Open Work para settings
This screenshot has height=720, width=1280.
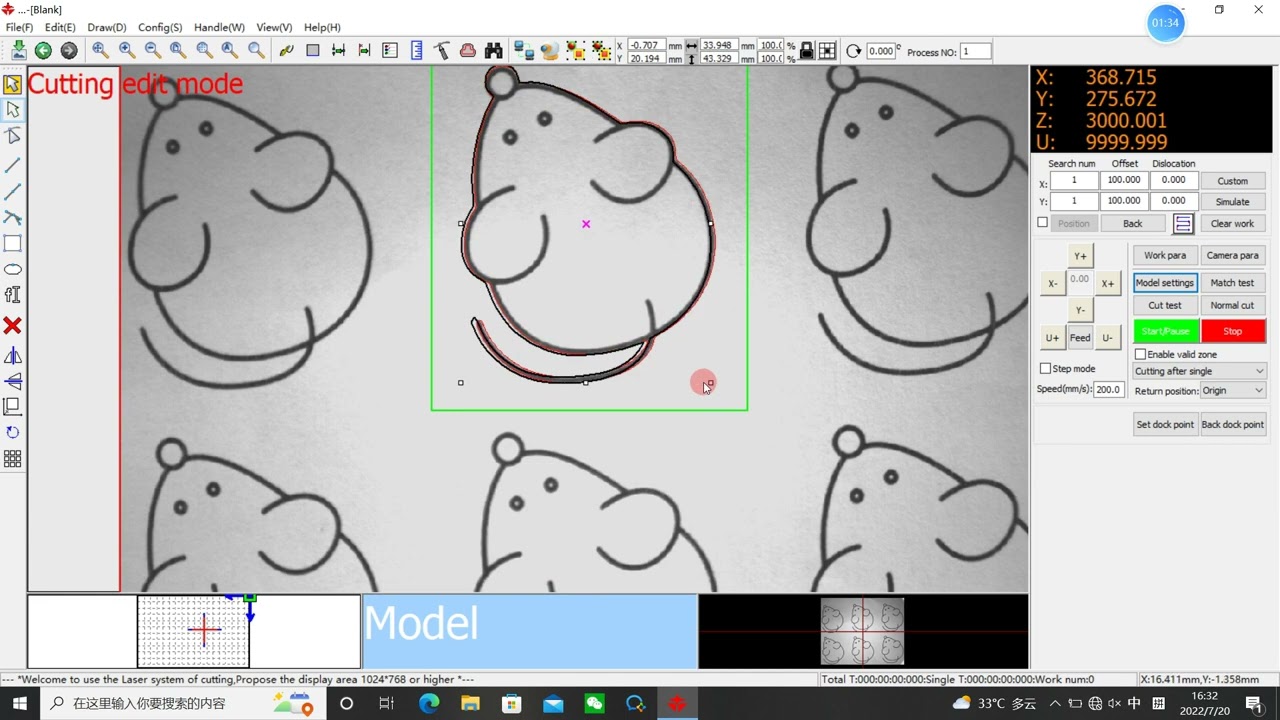(1165, 256)
